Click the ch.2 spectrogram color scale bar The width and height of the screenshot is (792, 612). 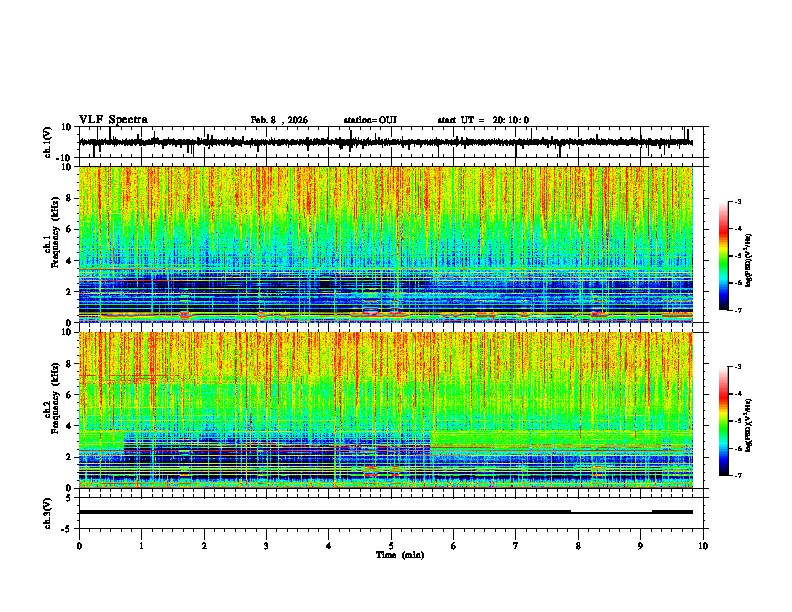coord(724,421)
